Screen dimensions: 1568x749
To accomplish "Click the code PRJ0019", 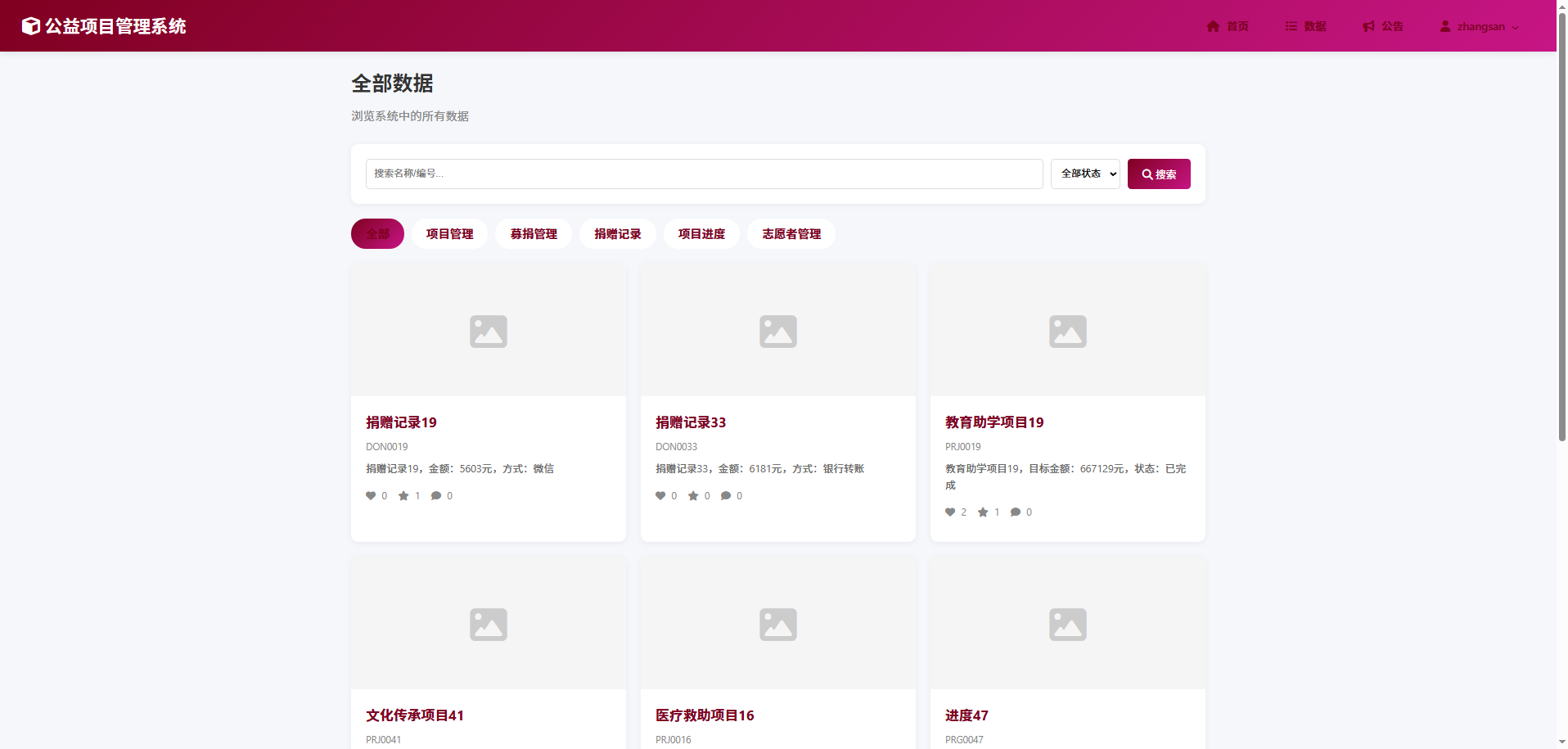I will [x=962, y=447].
